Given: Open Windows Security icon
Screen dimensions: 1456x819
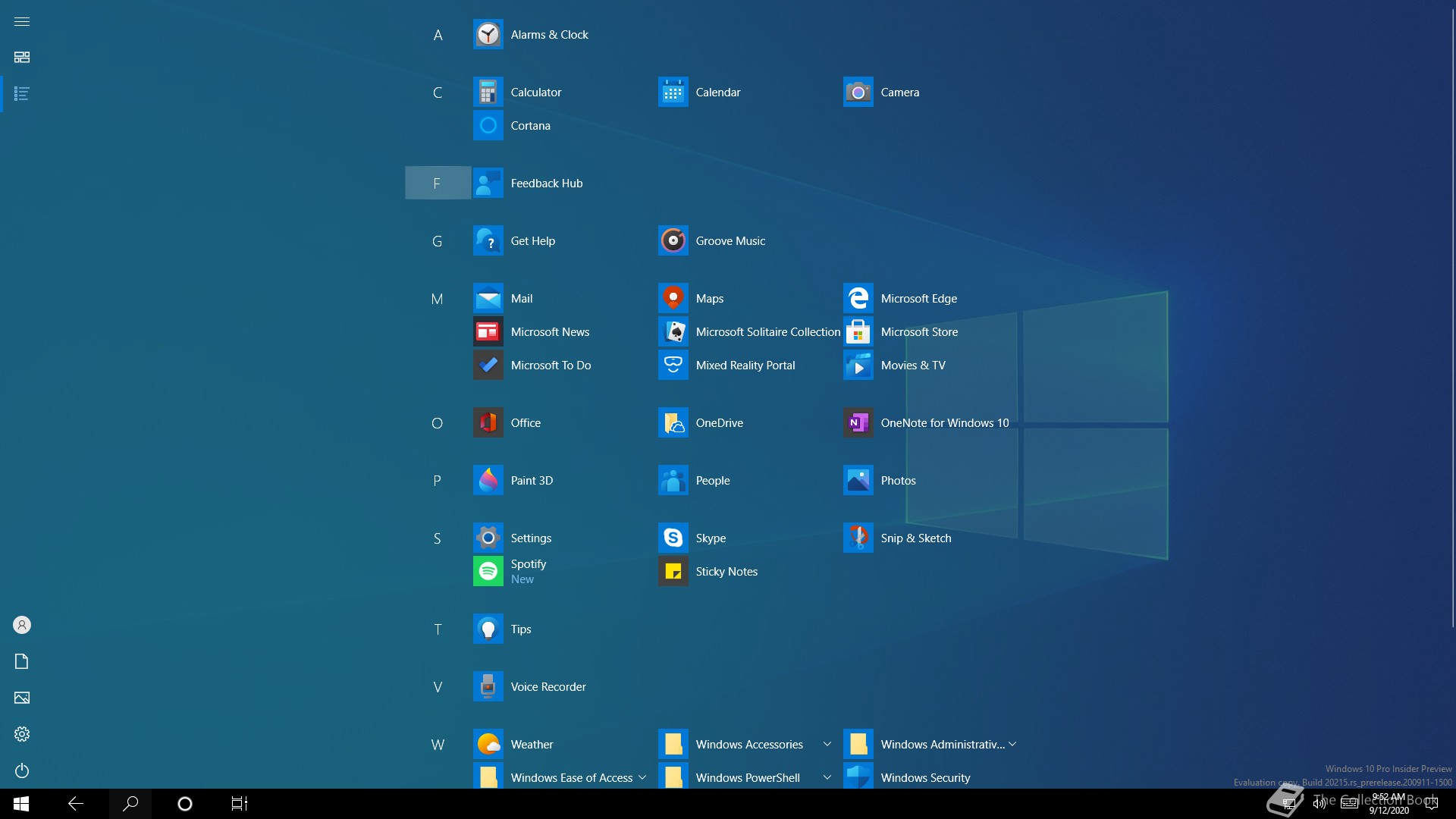Looking at the screenshot, I should coord(858,777).
